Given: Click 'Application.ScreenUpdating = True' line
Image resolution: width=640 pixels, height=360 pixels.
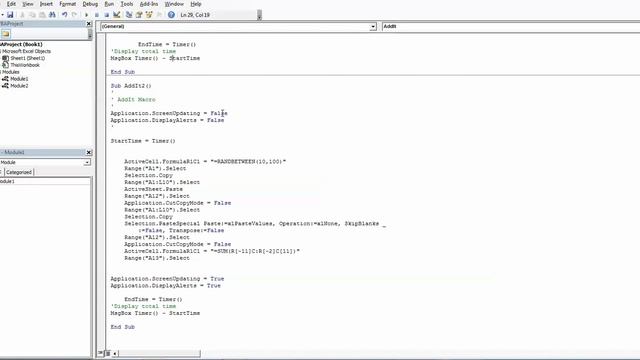Looking at the screenshot, I should 167,279.
